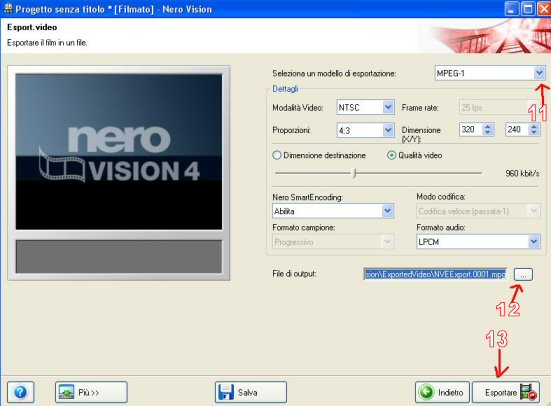The width and height of the screenshot is (551, 406).
Task: Open the help question mark button
Action: [20, 392]
